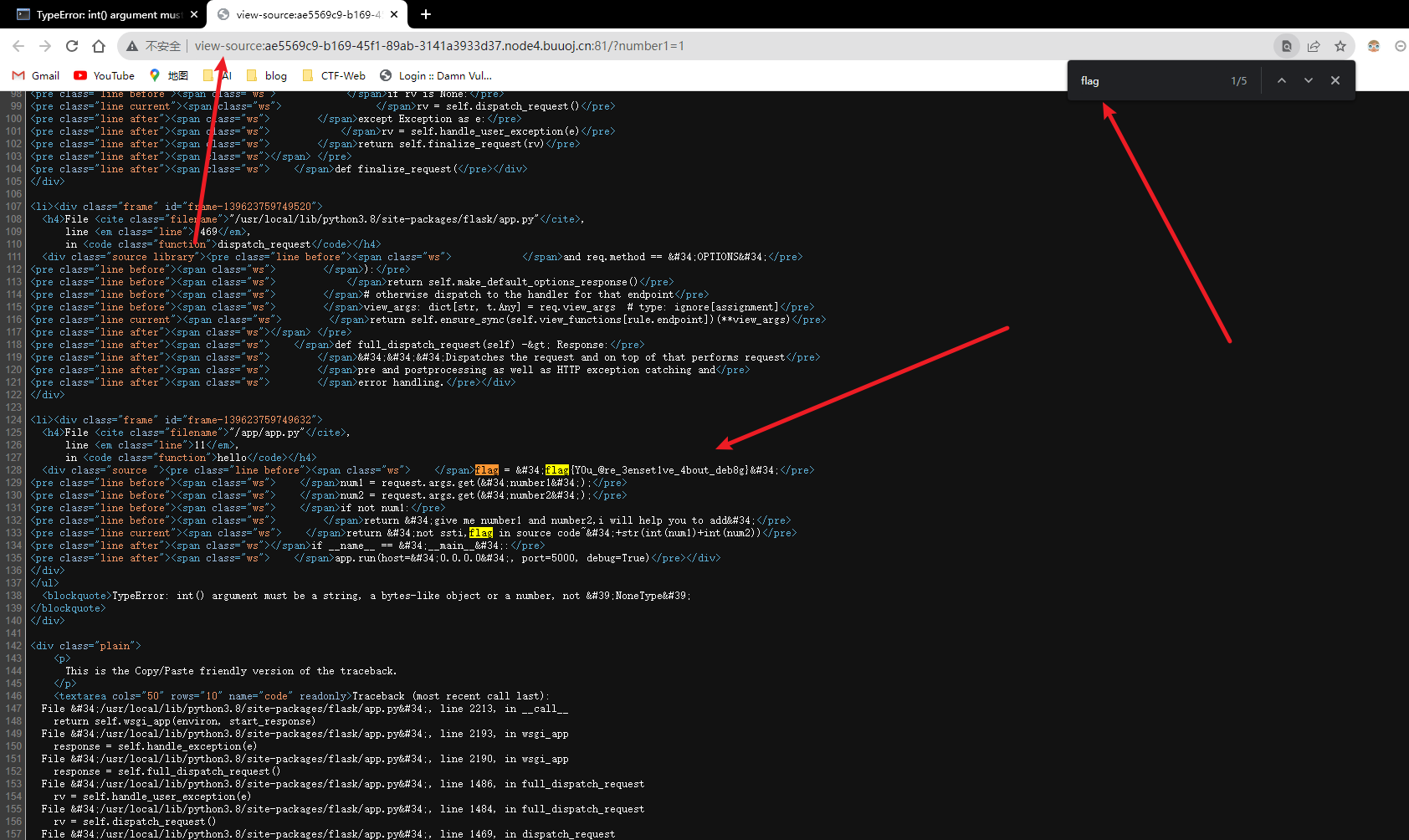Click the hello function name on line 127
Viewport: 1409px width, 840px height.
pos(232,458)
